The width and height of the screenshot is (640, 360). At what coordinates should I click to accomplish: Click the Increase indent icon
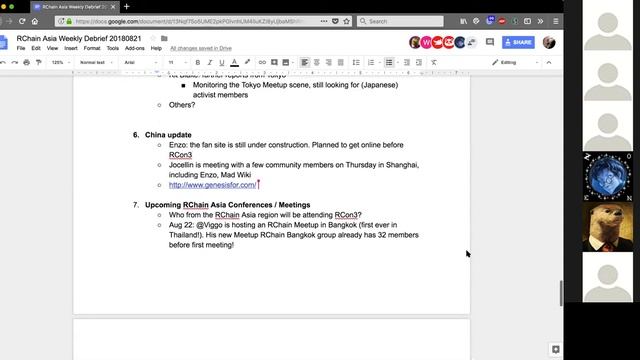pos(419,62)
